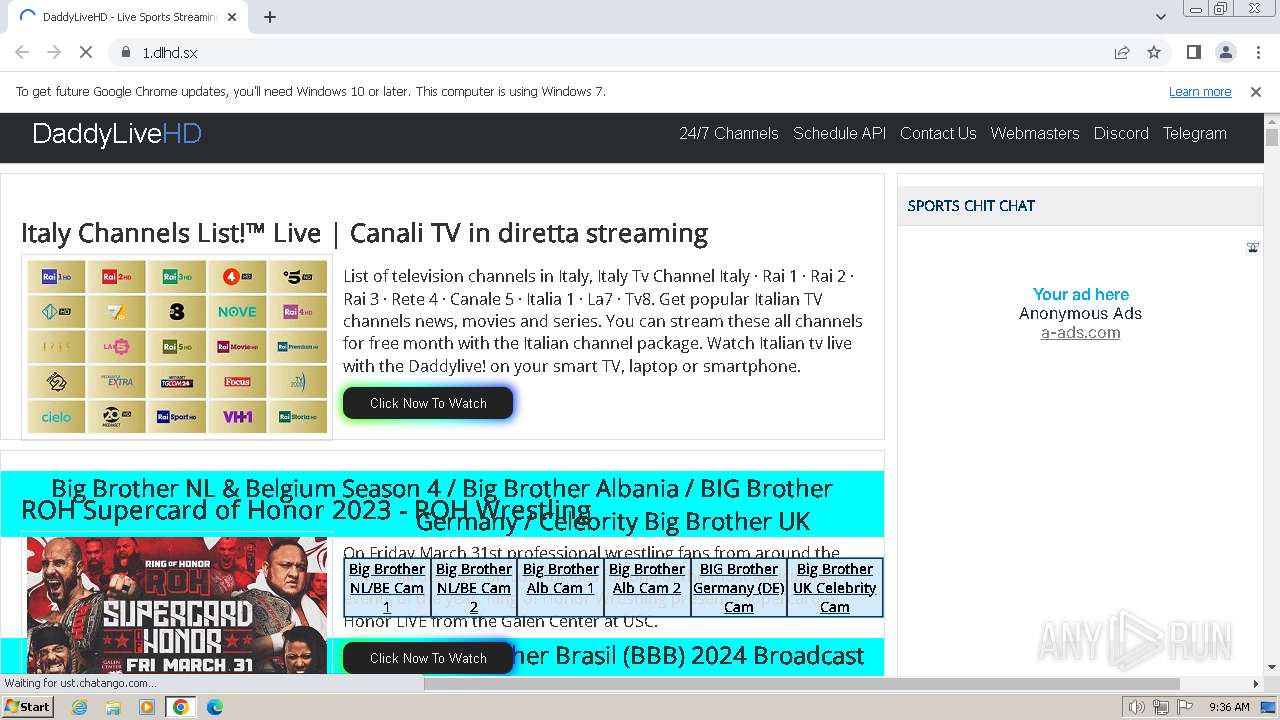Expand tab search chevron
The width and height of the screenshot is (1280, 720).
1160,17
